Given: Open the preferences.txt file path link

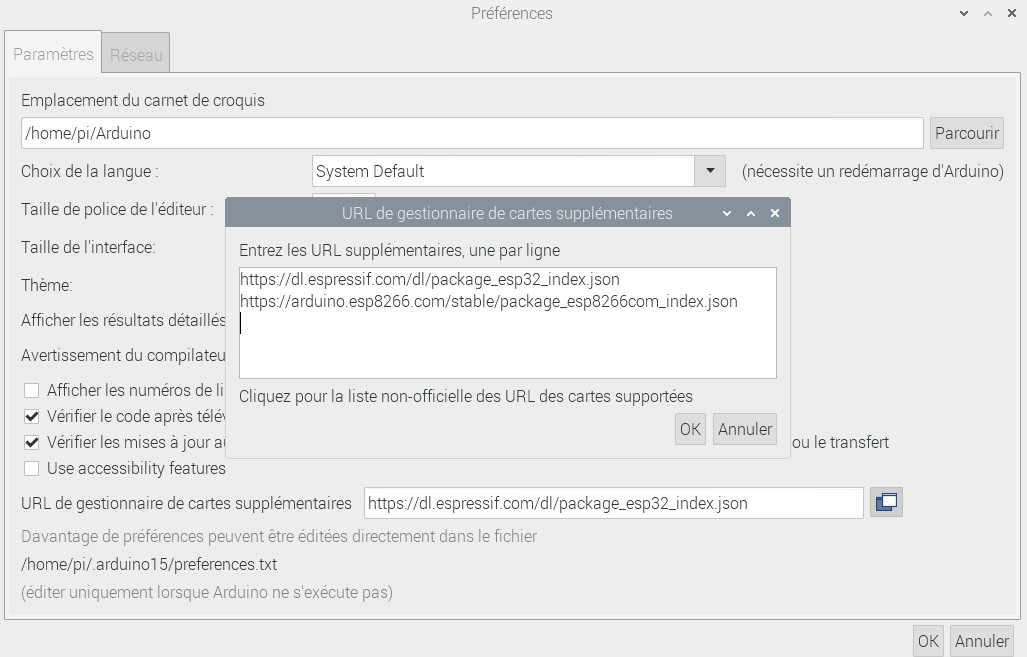Looking at the screenshot, I should (149, 564).
